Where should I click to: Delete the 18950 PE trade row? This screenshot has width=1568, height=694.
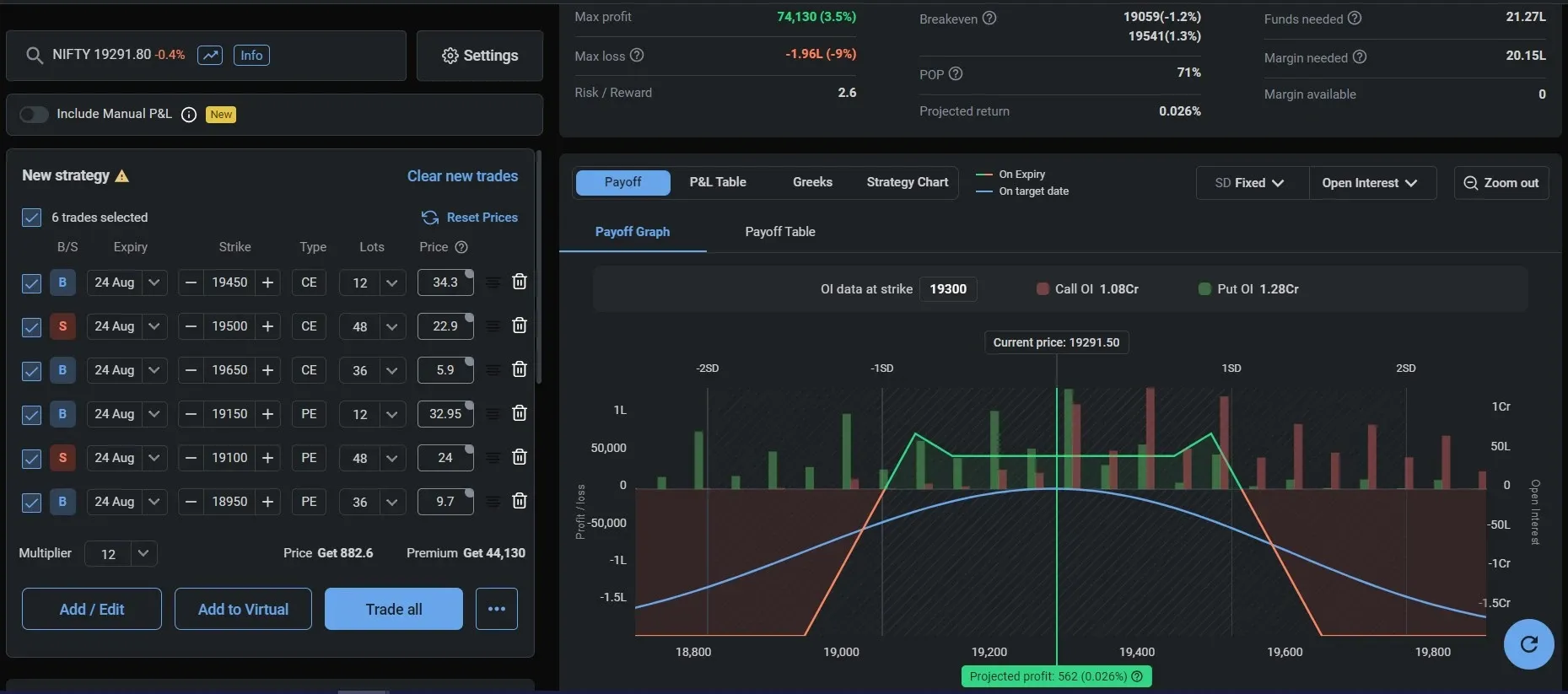520,501
